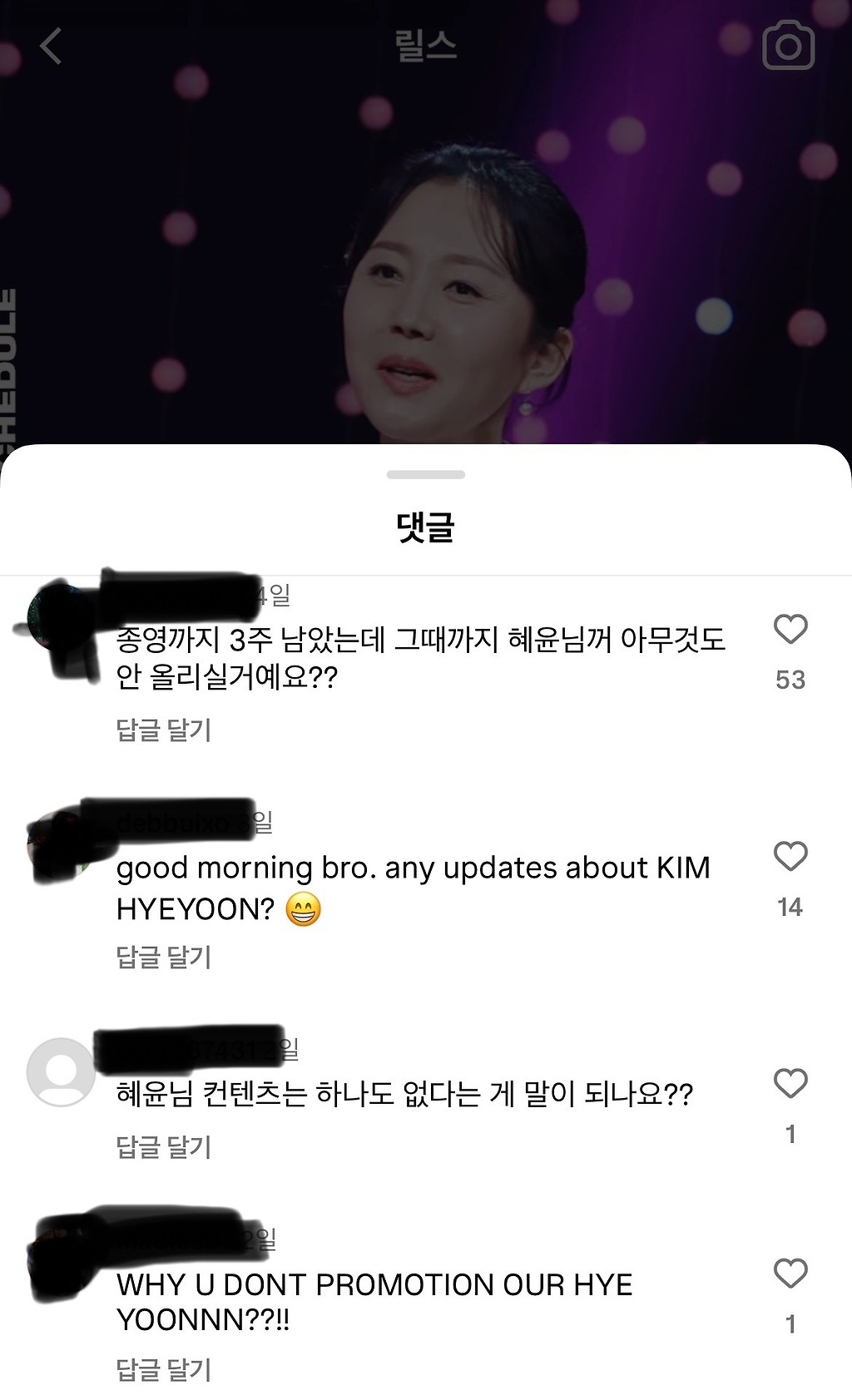Image resolution: width=852 pixels, height=1400 pixels.
Task: Tap the comments sheet drag handle
Action: 426,475
